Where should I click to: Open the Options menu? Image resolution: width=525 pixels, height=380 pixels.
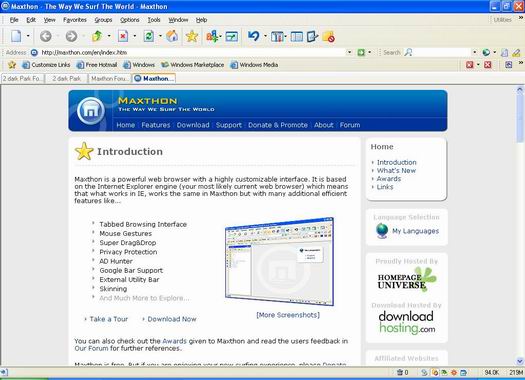click(130, 20)
